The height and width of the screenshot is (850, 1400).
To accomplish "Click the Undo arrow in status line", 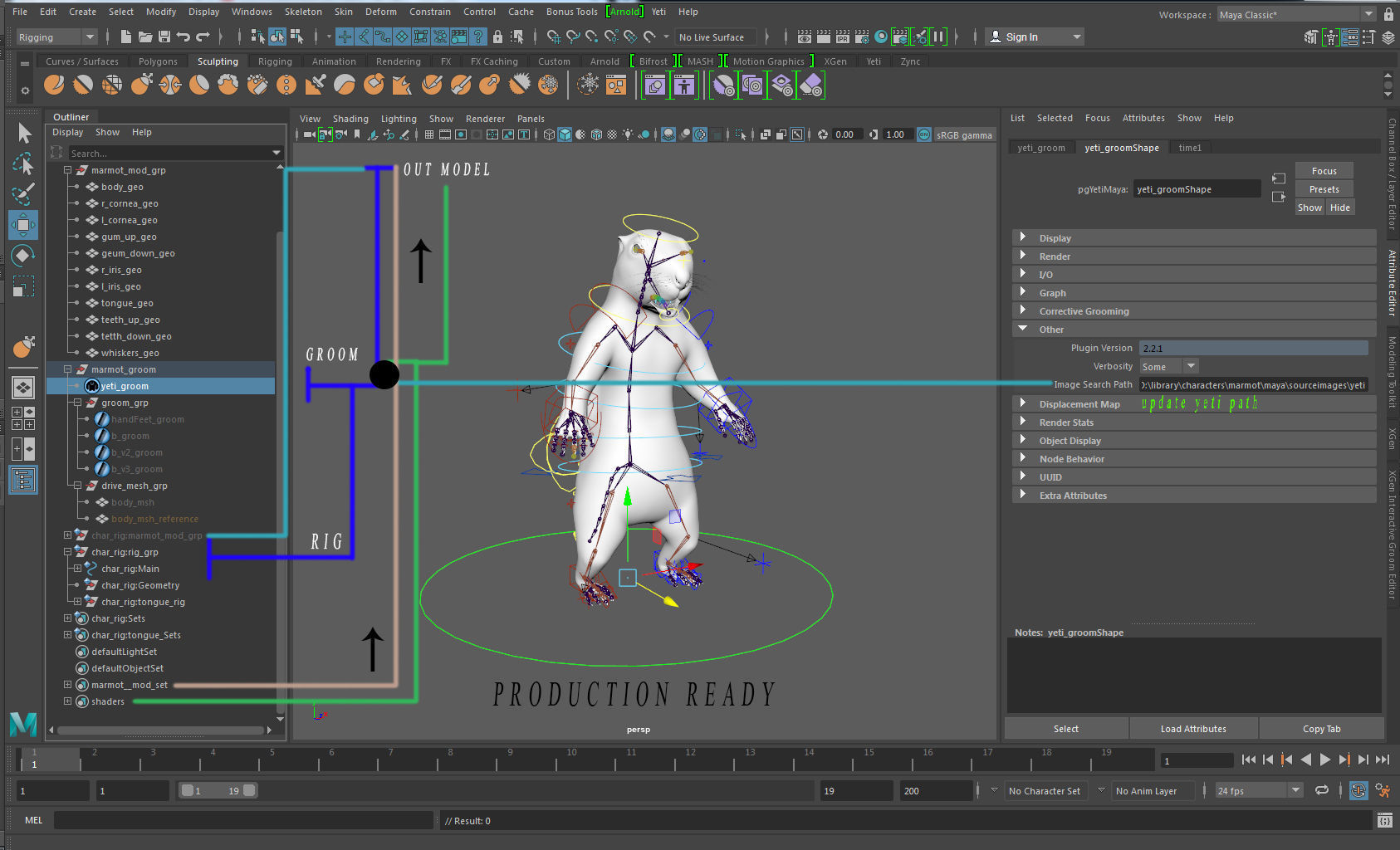I will tap(183, 37).
